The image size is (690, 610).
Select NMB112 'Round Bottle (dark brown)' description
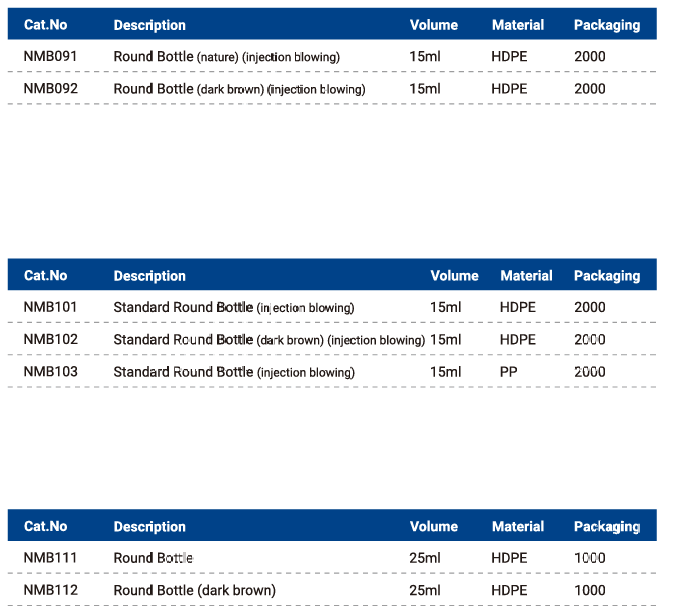(x=195, y=590)
